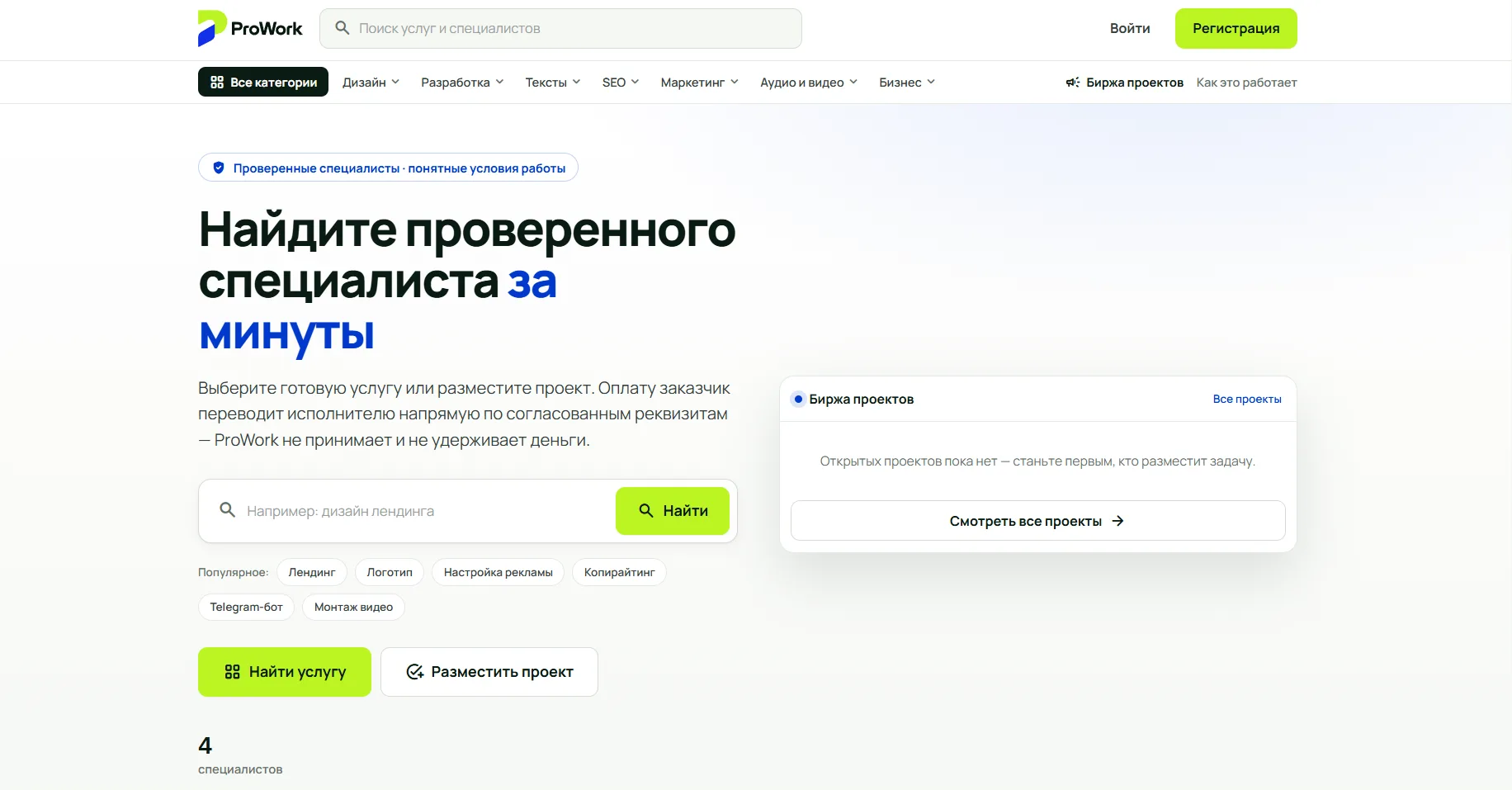The image size is (1512, 790).
Task: Click the grid icon in Все категории
Action: coord(217,82)
